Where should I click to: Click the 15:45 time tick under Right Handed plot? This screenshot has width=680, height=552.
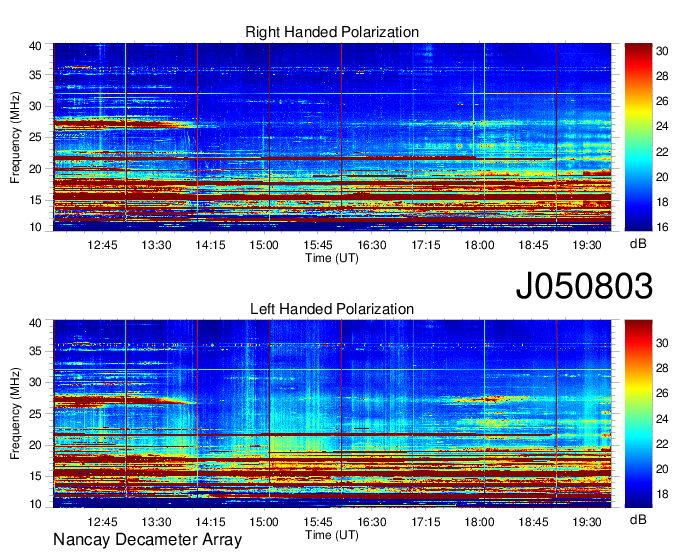click(318, 245)
